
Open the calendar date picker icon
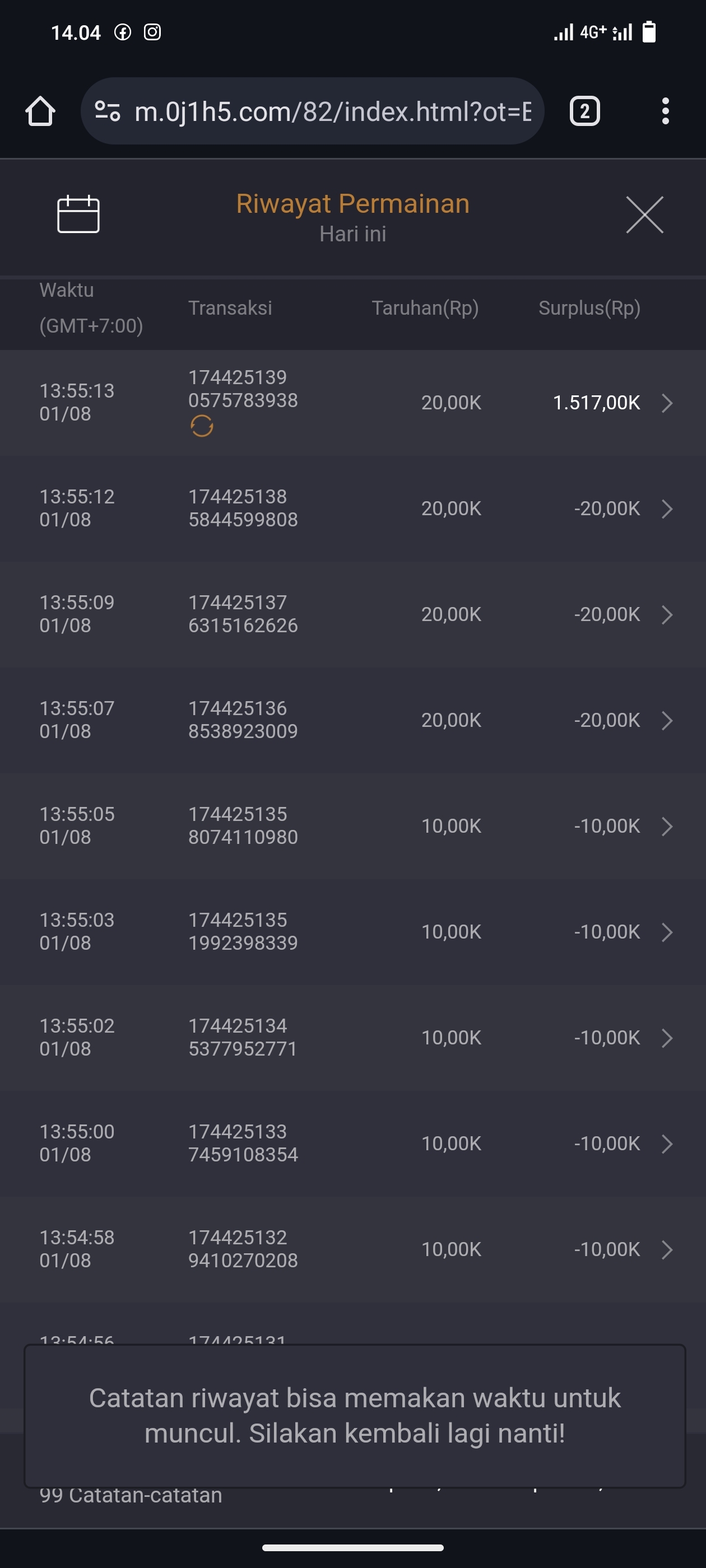click(78, 214)
